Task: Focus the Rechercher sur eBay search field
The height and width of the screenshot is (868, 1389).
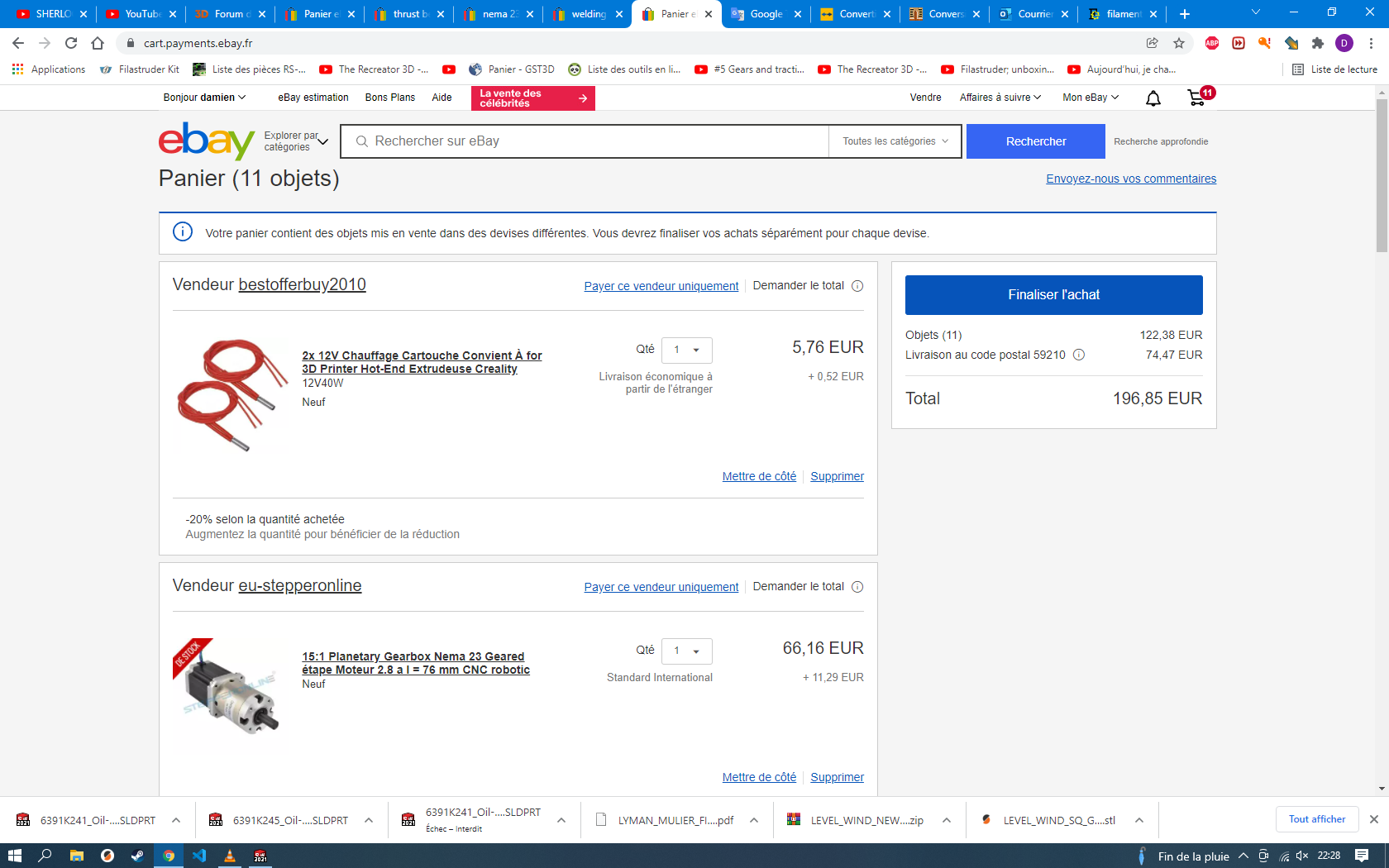Action: click(585, 141)
